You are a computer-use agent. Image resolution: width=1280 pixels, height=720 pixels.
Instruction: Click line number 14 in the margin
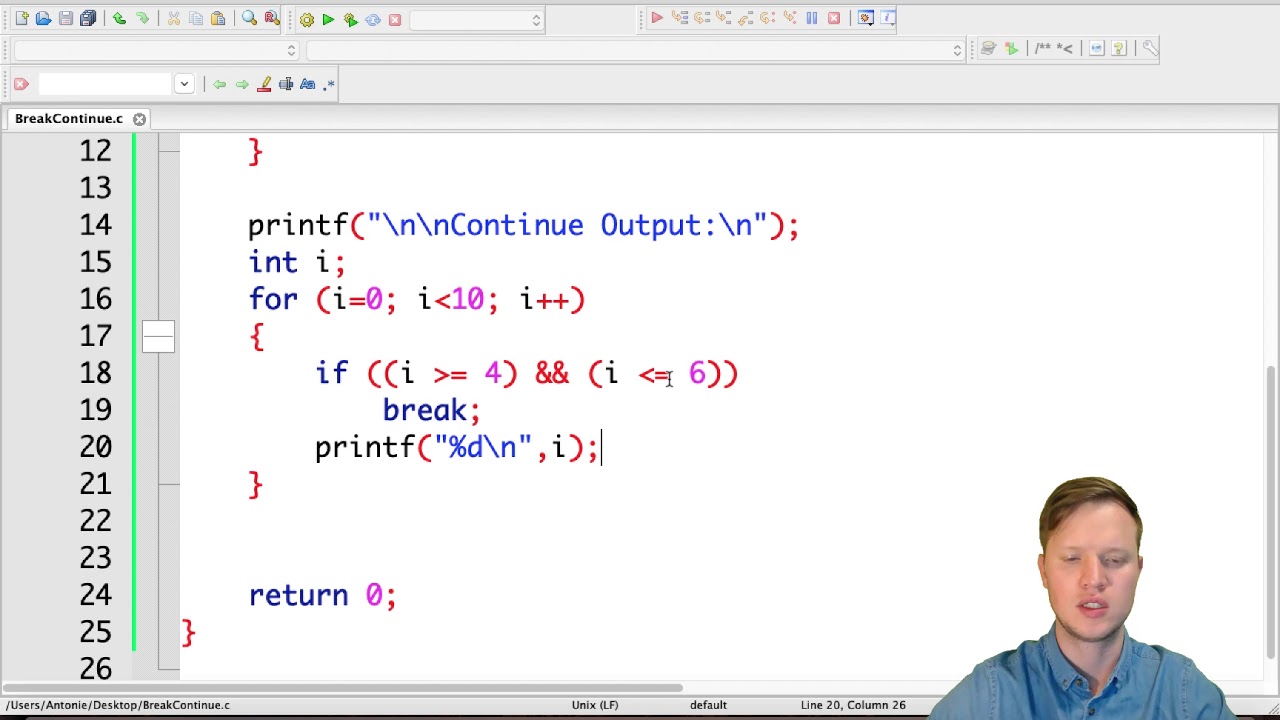(x=96, y=225)
